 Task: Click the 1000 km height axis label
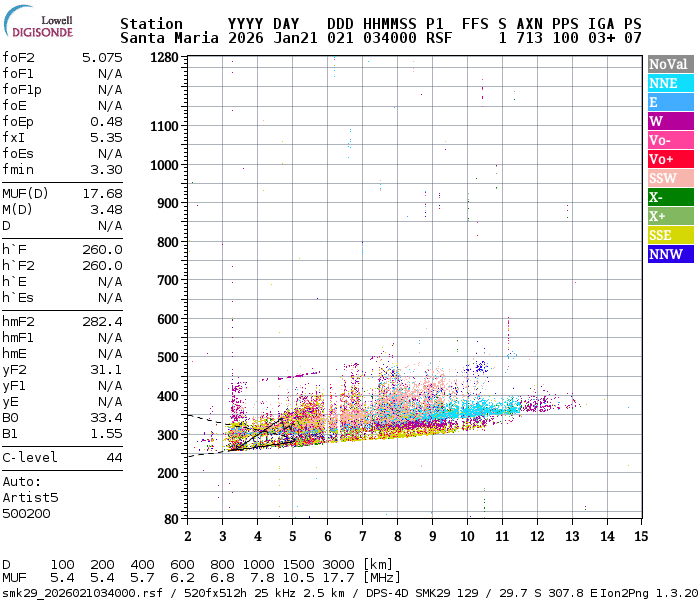pyautogui.click(x=164, y=165)
